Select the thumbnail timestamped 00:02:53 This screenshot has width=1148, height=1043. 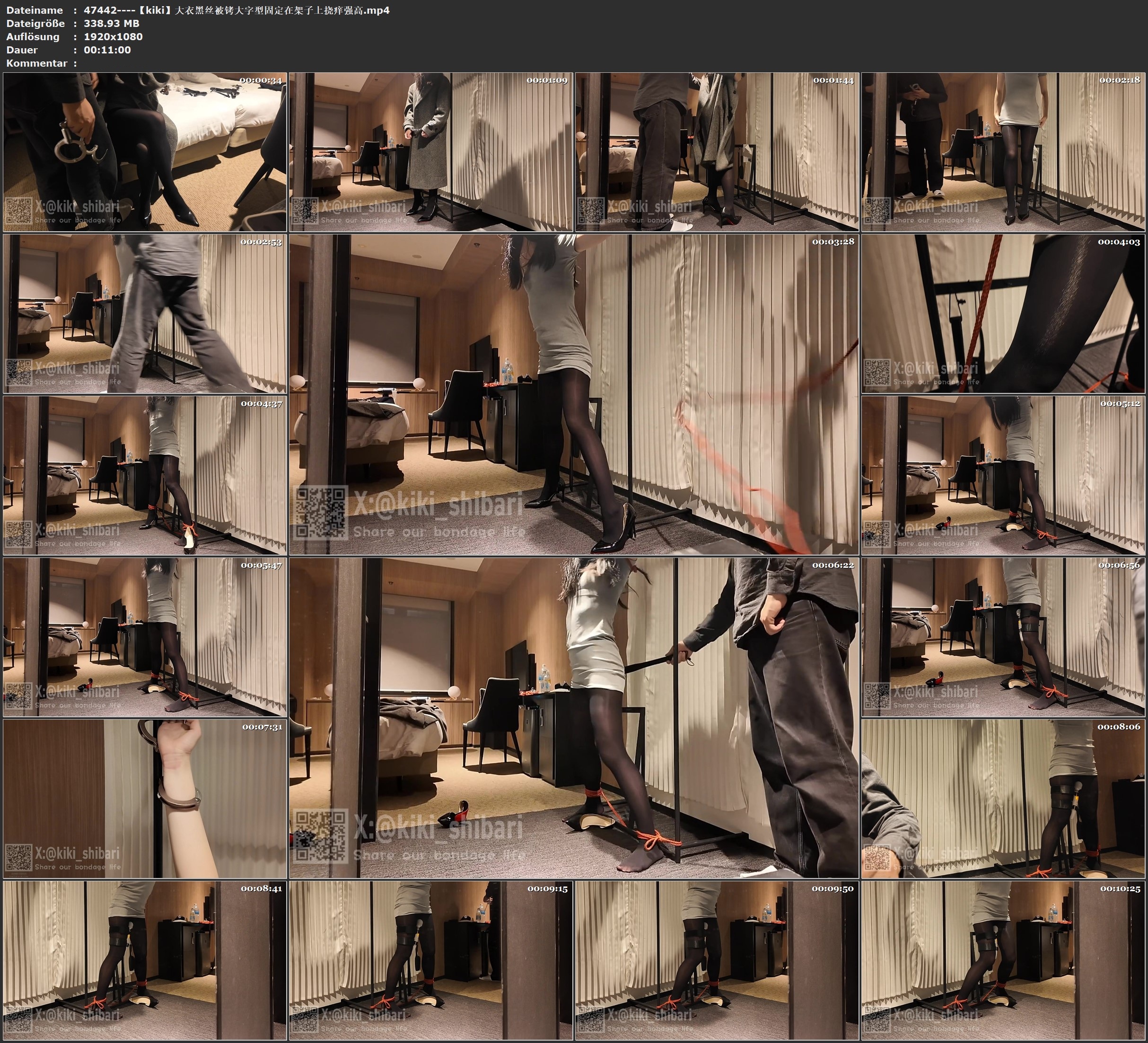click(145, 313)
